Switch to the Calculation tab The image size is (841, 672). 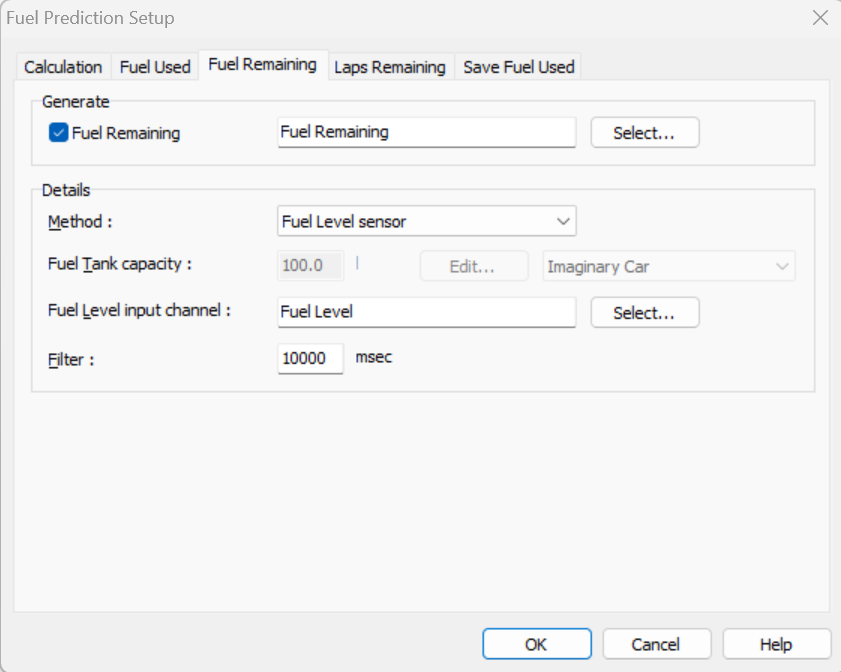[63, 67]
